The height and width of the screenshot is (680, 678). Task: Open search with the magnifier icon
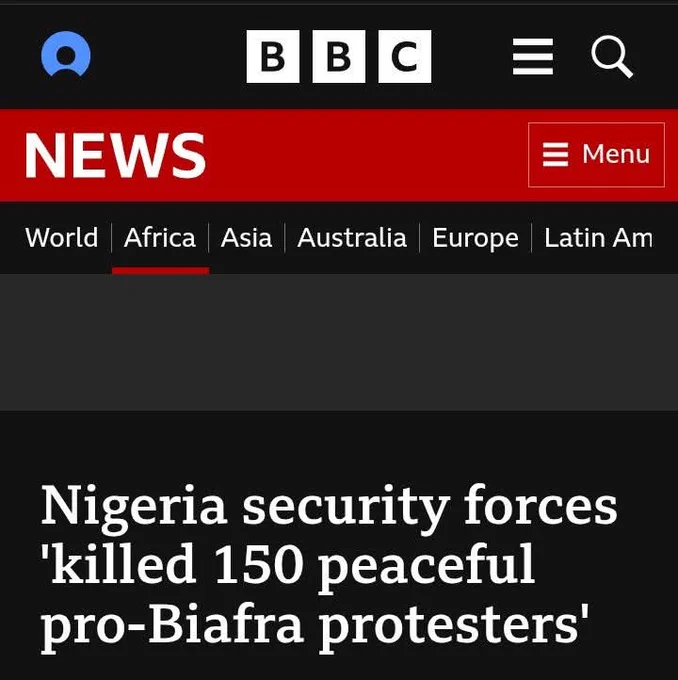point(612,57)
